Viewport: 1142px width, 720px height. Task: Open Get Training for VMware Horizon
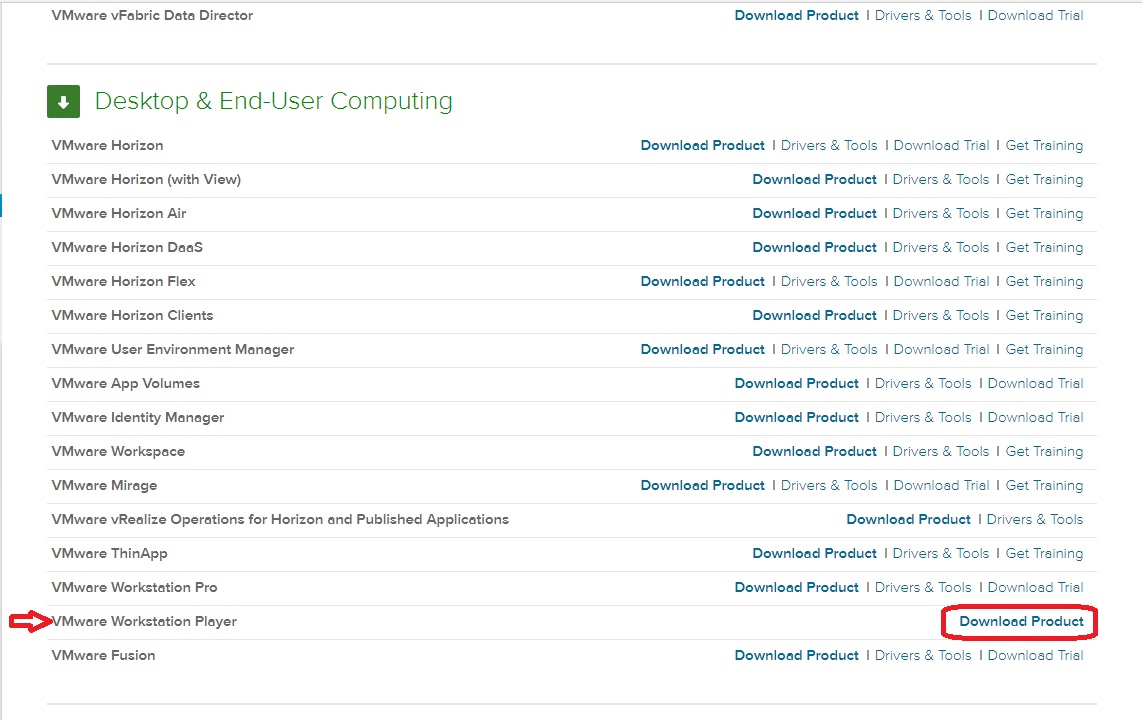click(1044, 146)
